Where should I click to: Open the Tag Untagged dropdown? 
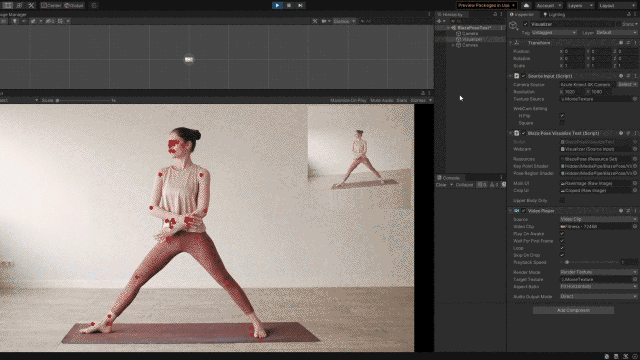[553, 33]
